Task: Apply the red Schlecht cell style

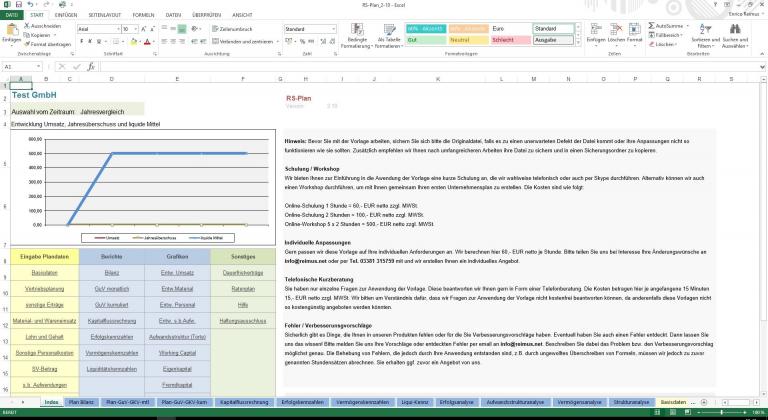Action: click(x=507, y=41)
